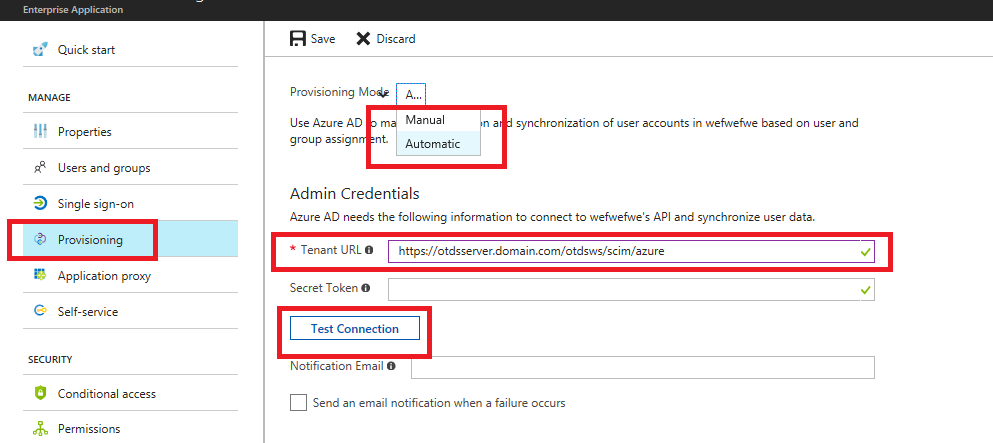Click the Provisioning sync icon
The height and width of the screenshot is (443, 993).
tap(40, 239)
